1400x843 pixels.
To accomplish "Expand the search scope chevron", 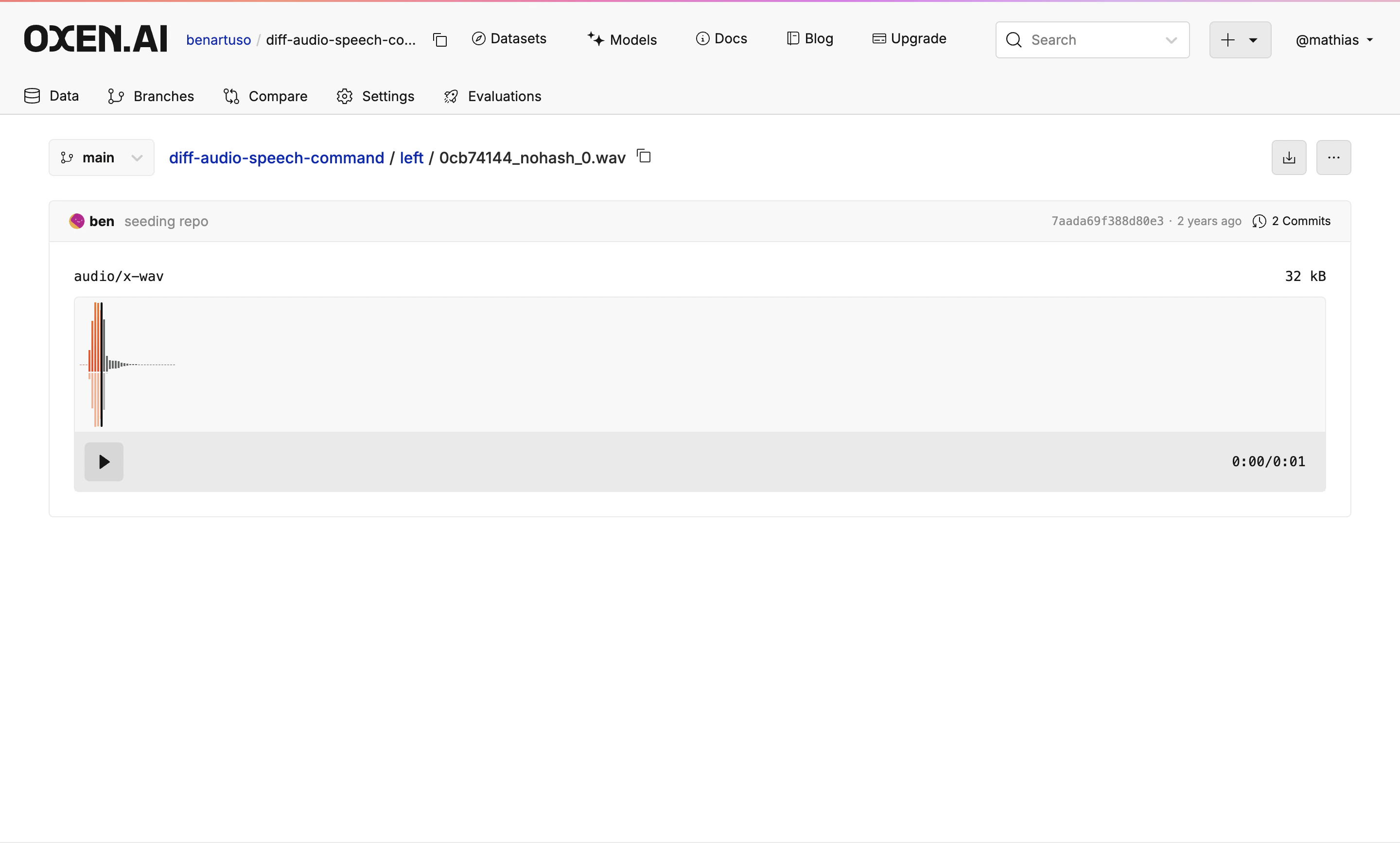I will point(1171,40).
